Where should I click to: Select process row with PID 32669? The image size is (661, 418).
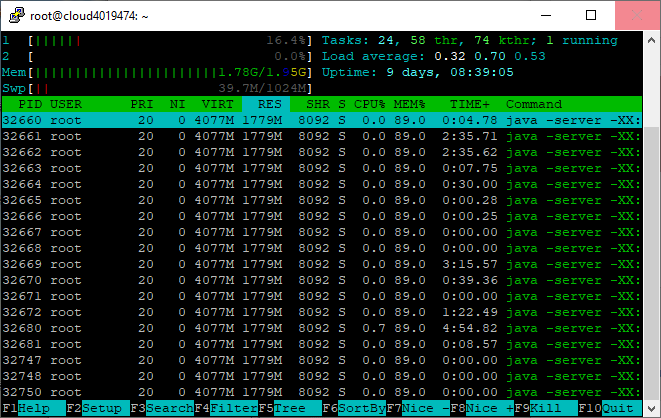(322, 264)
